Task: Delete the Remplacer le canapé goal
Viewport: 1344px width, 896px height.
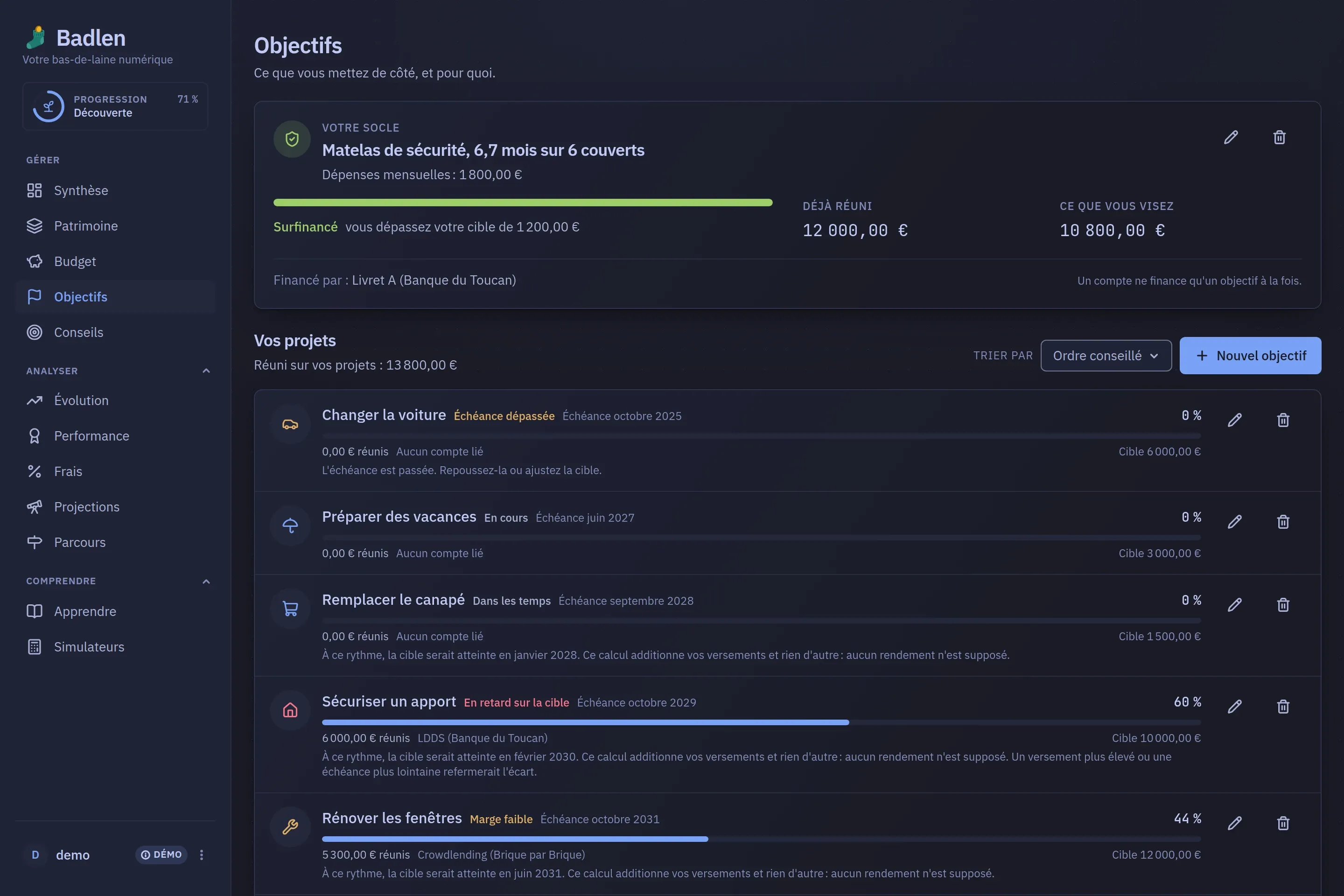Action: click(1283, 605)
